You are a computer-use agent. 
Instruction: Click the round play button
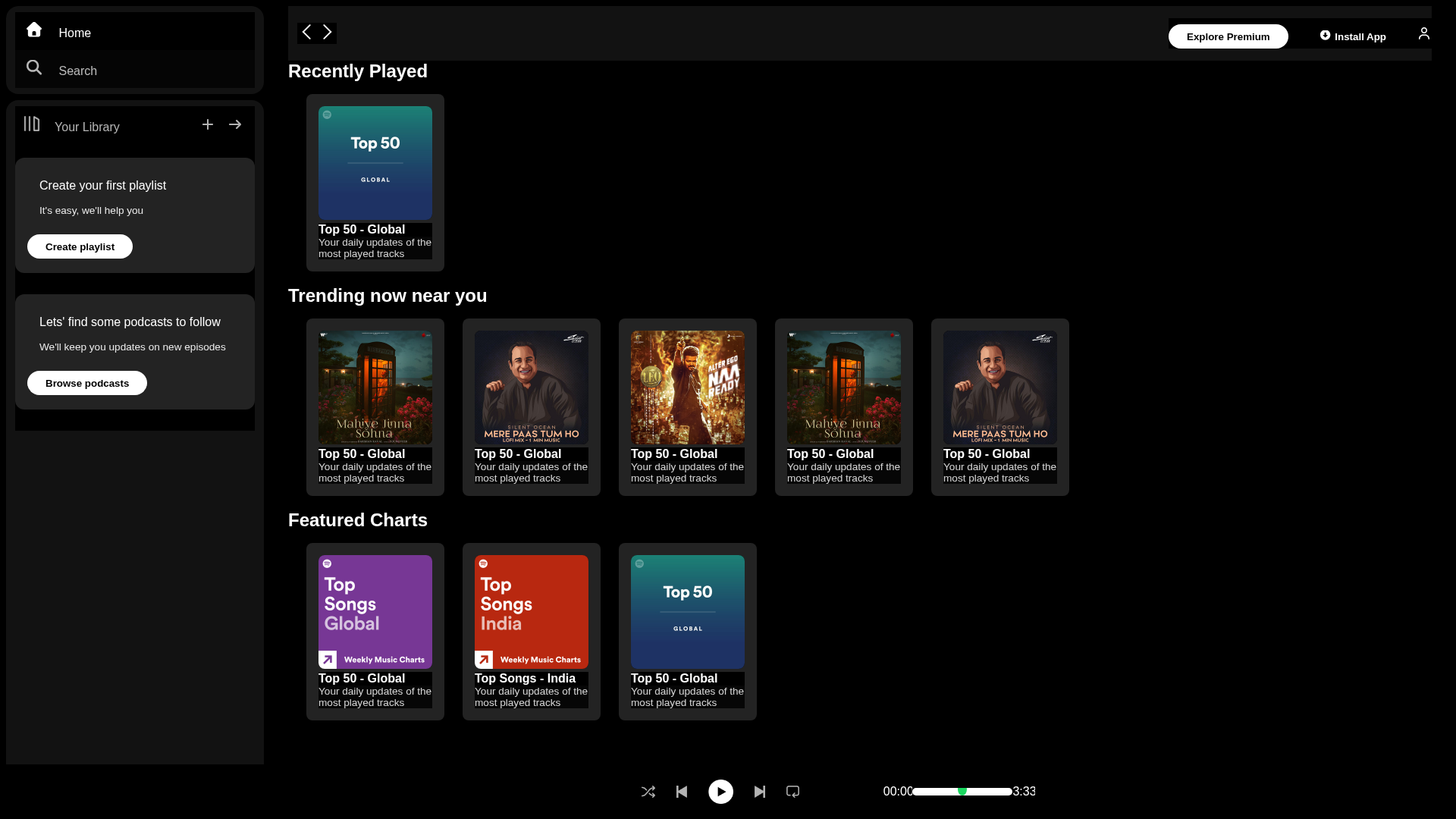click(x=721, y=792)
